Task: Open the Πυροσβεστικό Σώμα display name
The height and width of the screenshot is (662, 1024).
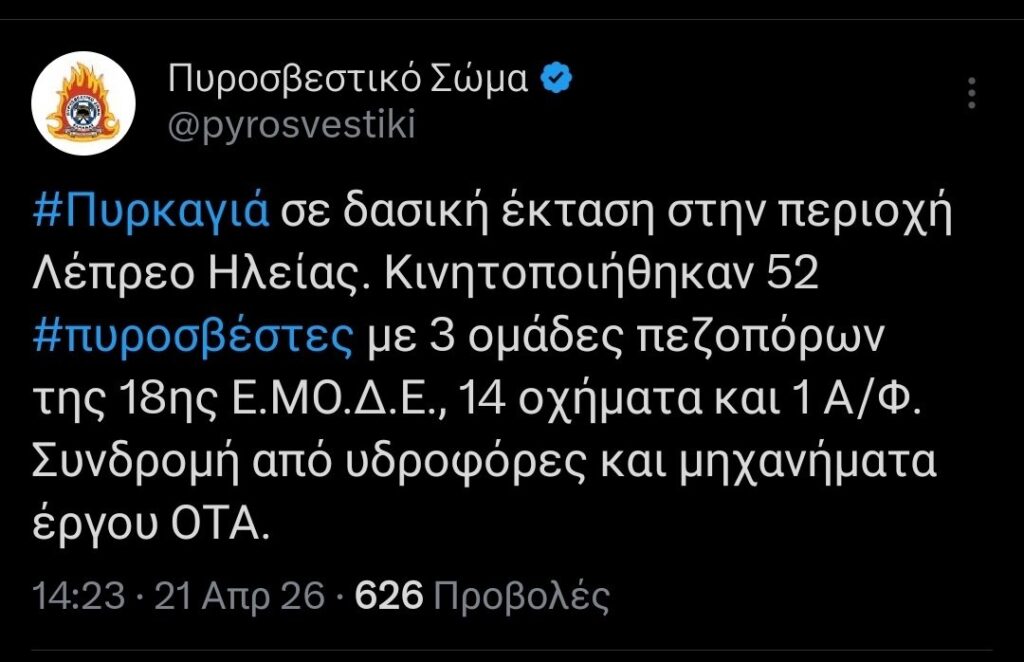Action: [x=347, y=78]
